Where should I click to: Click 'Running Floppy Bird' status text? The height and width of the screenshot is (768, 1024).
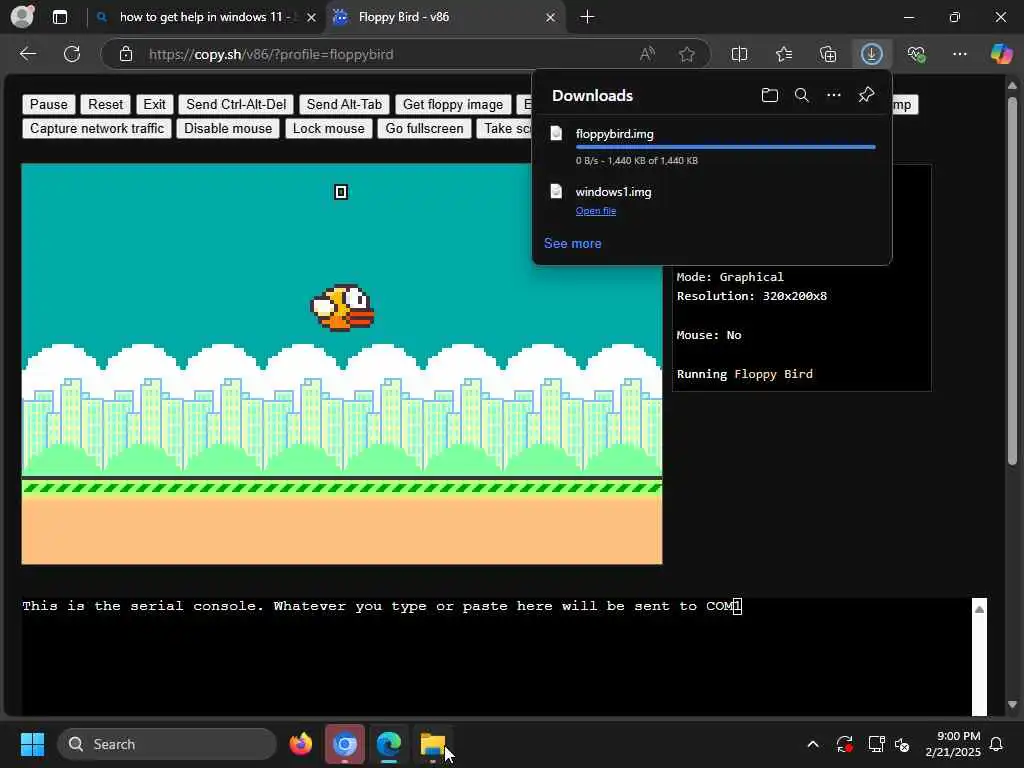coord(744,374)
